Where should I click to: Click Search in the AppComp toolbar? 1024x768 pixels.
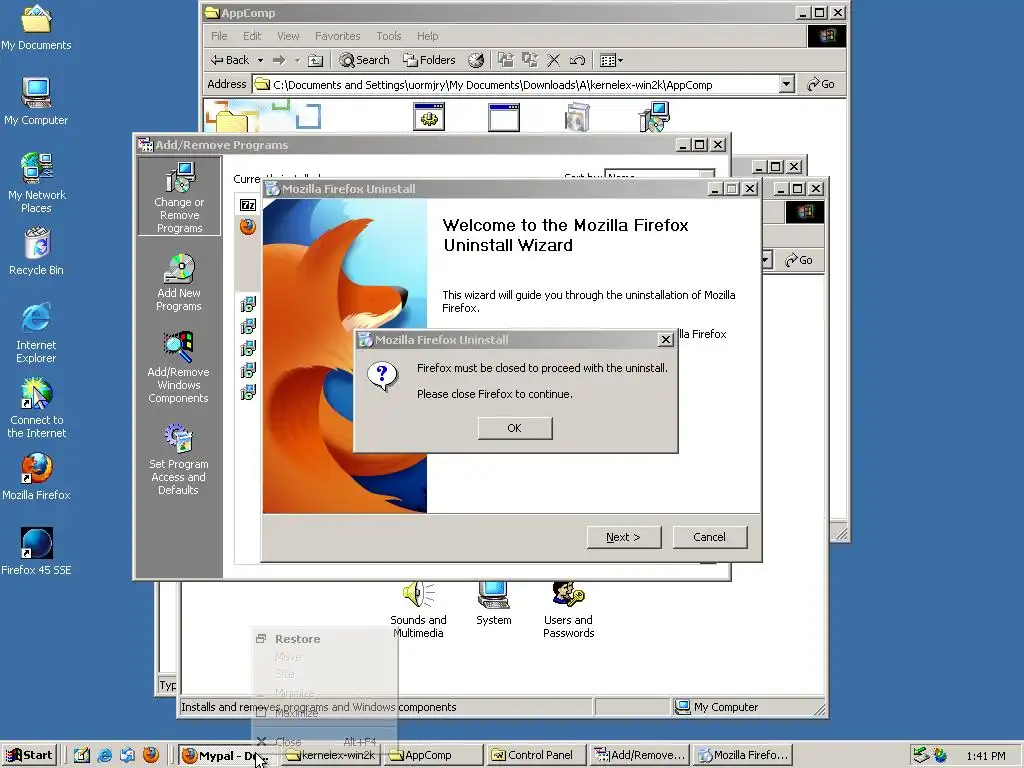coord(364,60)
